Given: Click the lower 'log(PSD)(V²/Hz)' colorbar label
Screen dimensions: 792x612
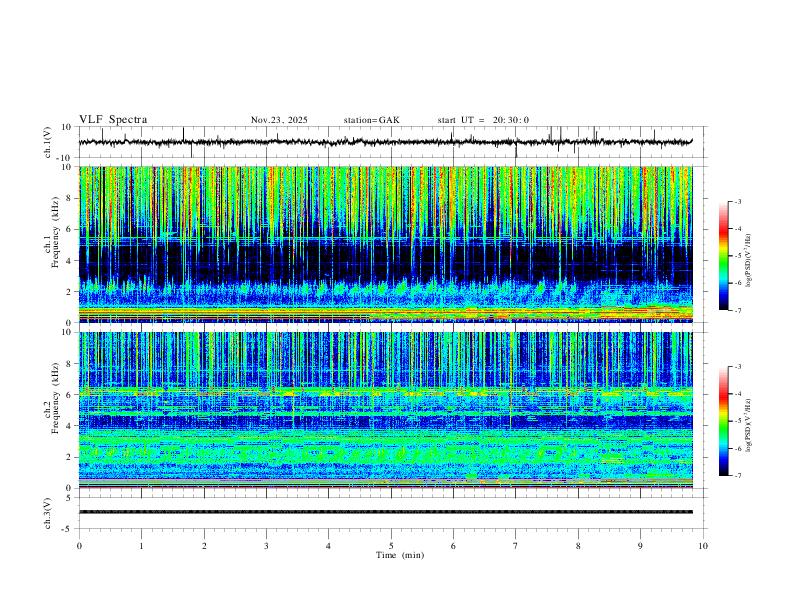Looking at the screenshot, I should [x=749, y=424].
